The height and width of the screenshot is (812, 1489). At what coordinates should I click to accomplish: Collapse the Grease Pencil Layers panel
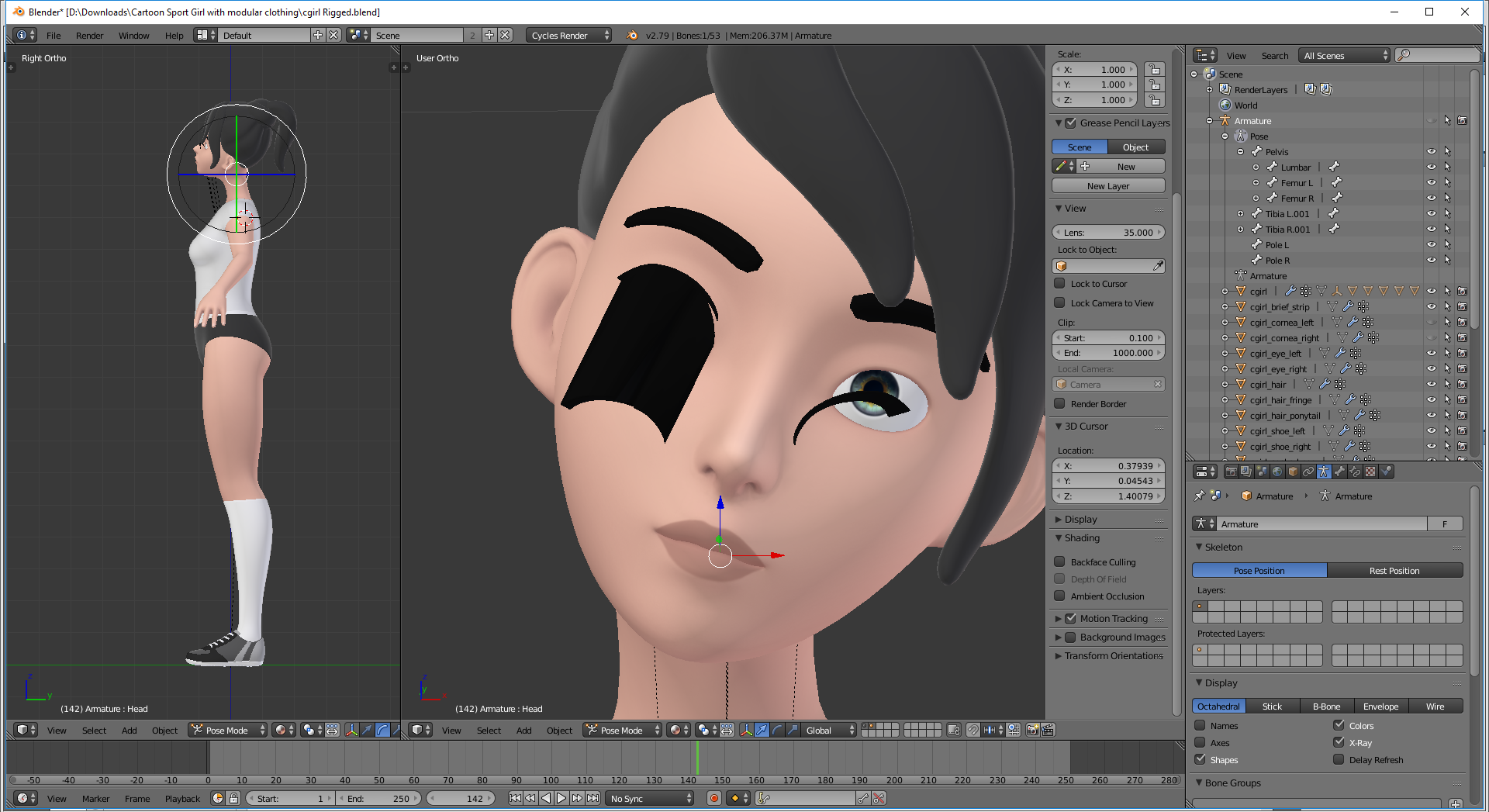[1059, 123]
